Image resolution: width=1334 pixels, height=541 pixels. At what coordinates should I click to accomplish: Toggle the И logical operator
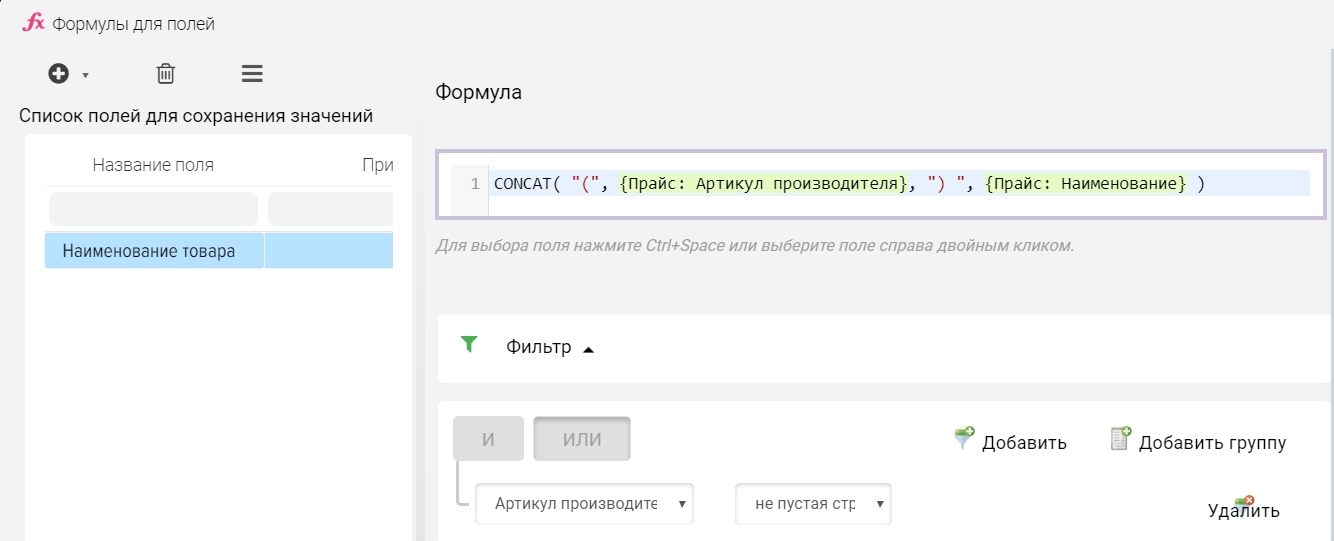click(x=488, y=439)
